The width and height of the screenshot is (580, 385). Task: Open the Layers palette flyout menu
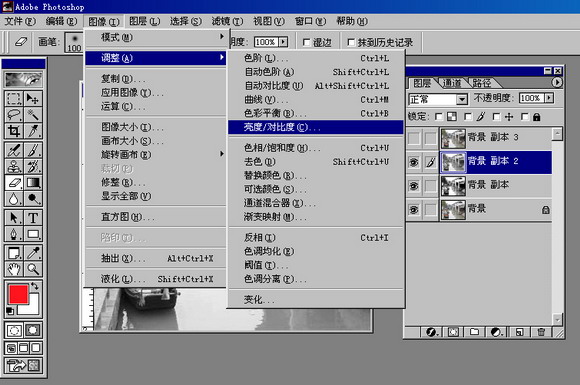pos(557,82)
